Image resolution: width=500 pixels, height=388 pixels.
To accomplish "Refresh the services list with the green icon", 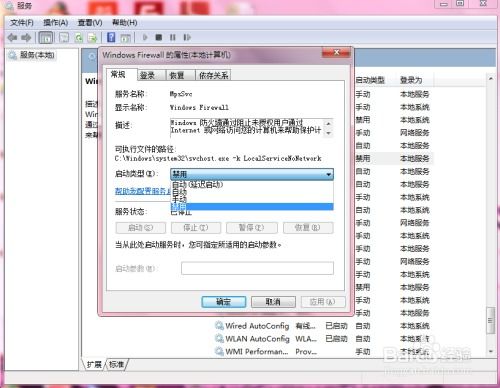I will [79, 37].
